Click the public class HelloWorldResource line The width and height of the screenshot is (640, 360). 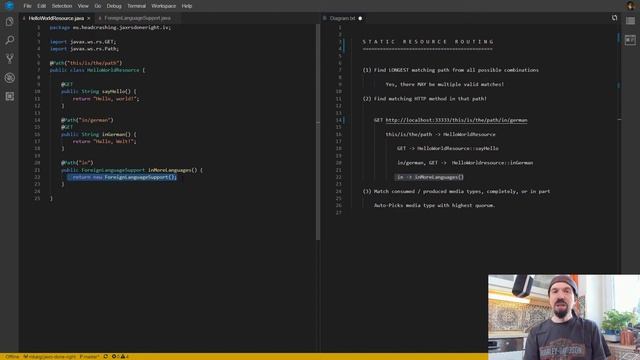(97, 70)
